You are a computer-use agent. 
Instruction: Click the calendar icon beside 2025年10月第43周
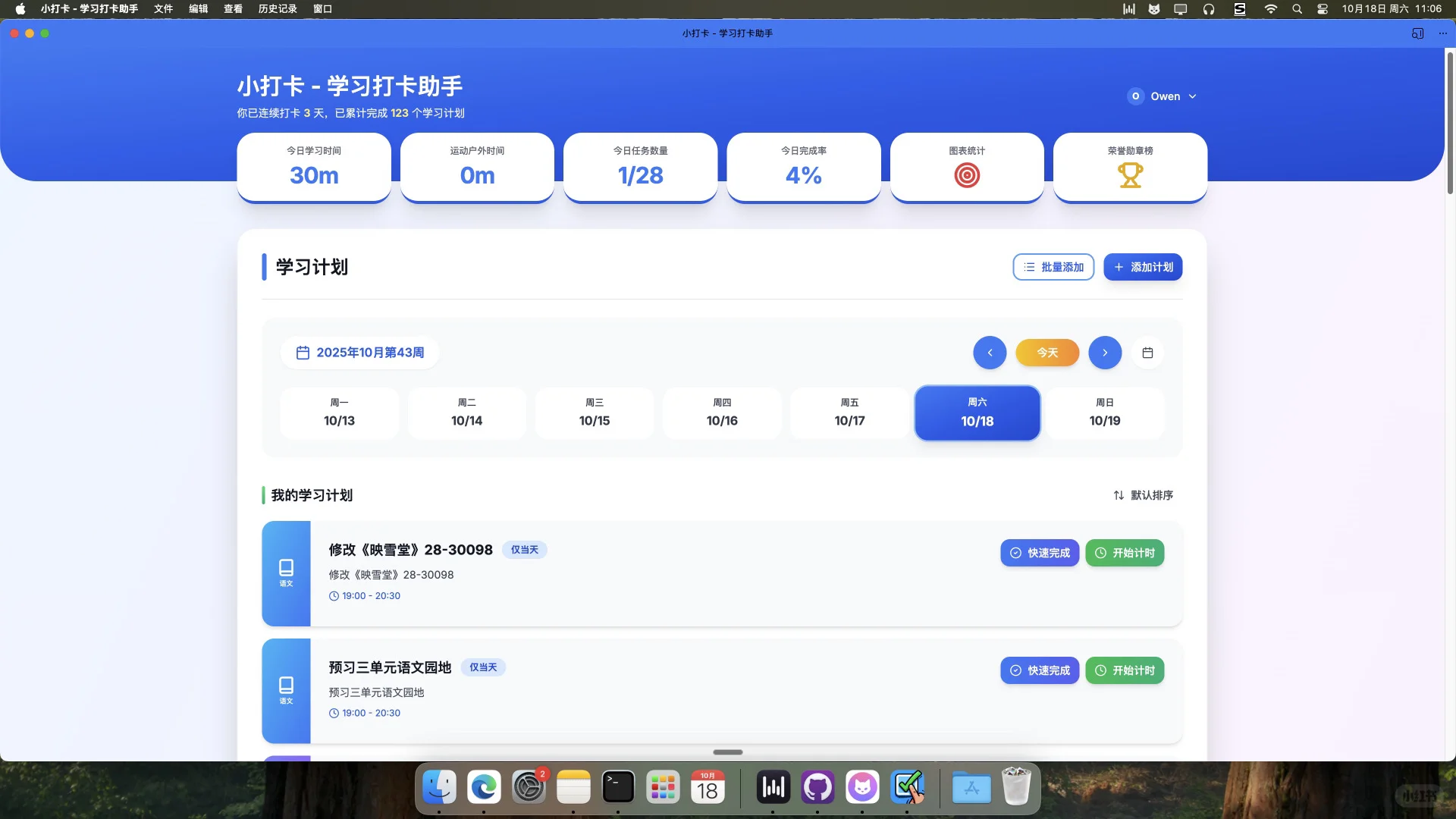click(x=303, y=352)
